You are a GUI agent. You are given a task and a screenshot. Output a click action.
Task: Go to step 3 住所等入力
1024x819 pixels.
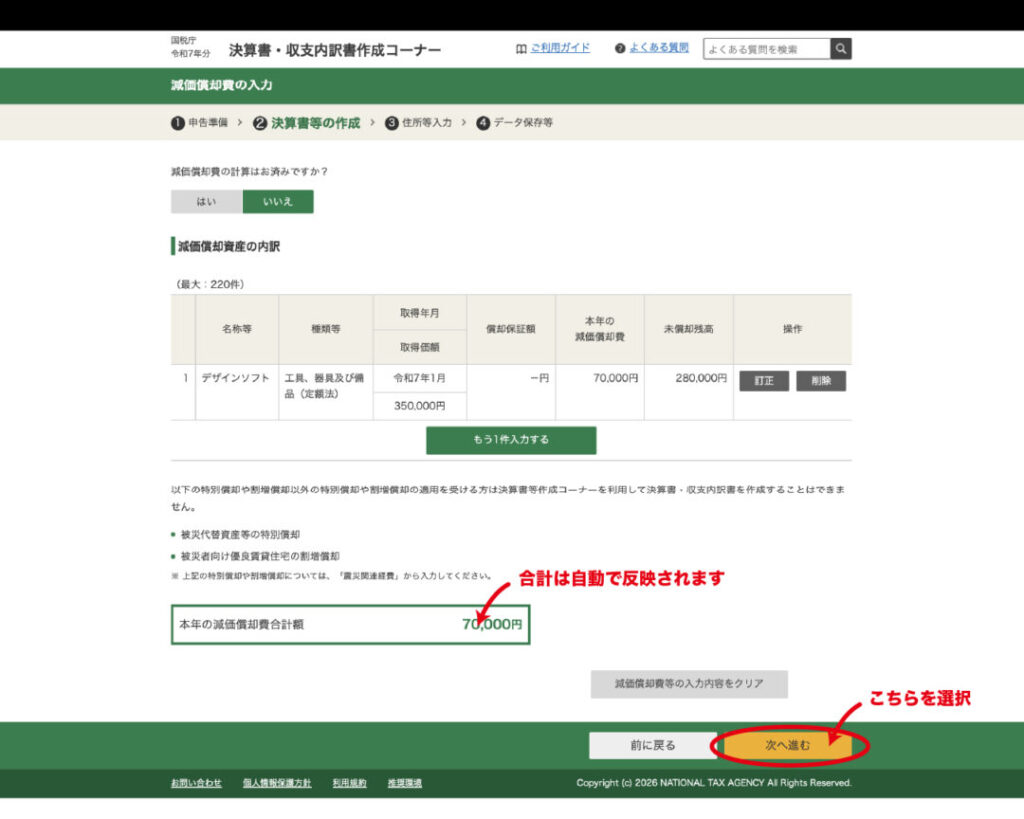419,123
